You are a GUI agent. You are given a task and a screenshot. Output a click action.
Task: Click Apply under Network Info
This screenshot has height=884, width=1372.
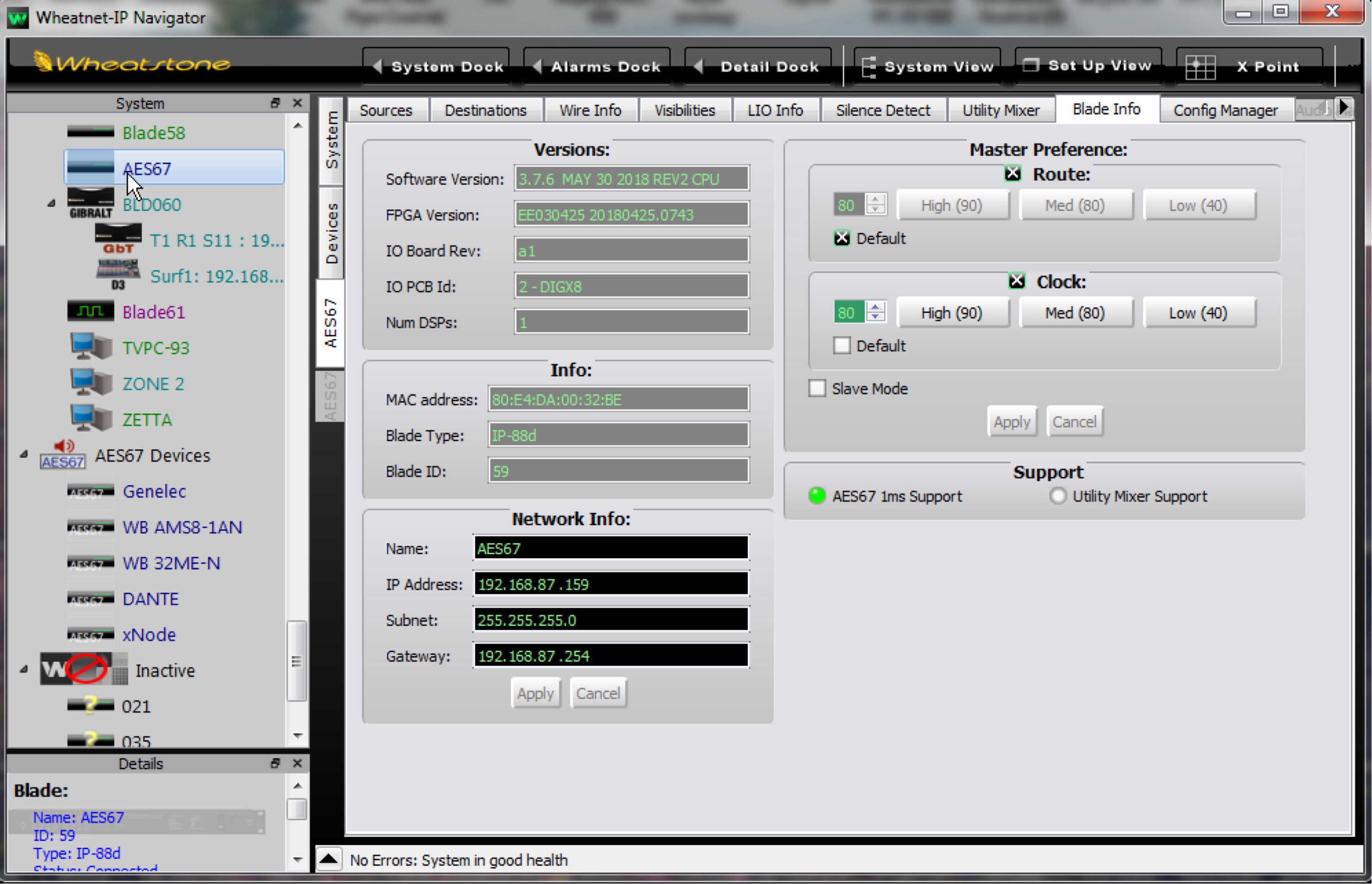click(535, 693)
